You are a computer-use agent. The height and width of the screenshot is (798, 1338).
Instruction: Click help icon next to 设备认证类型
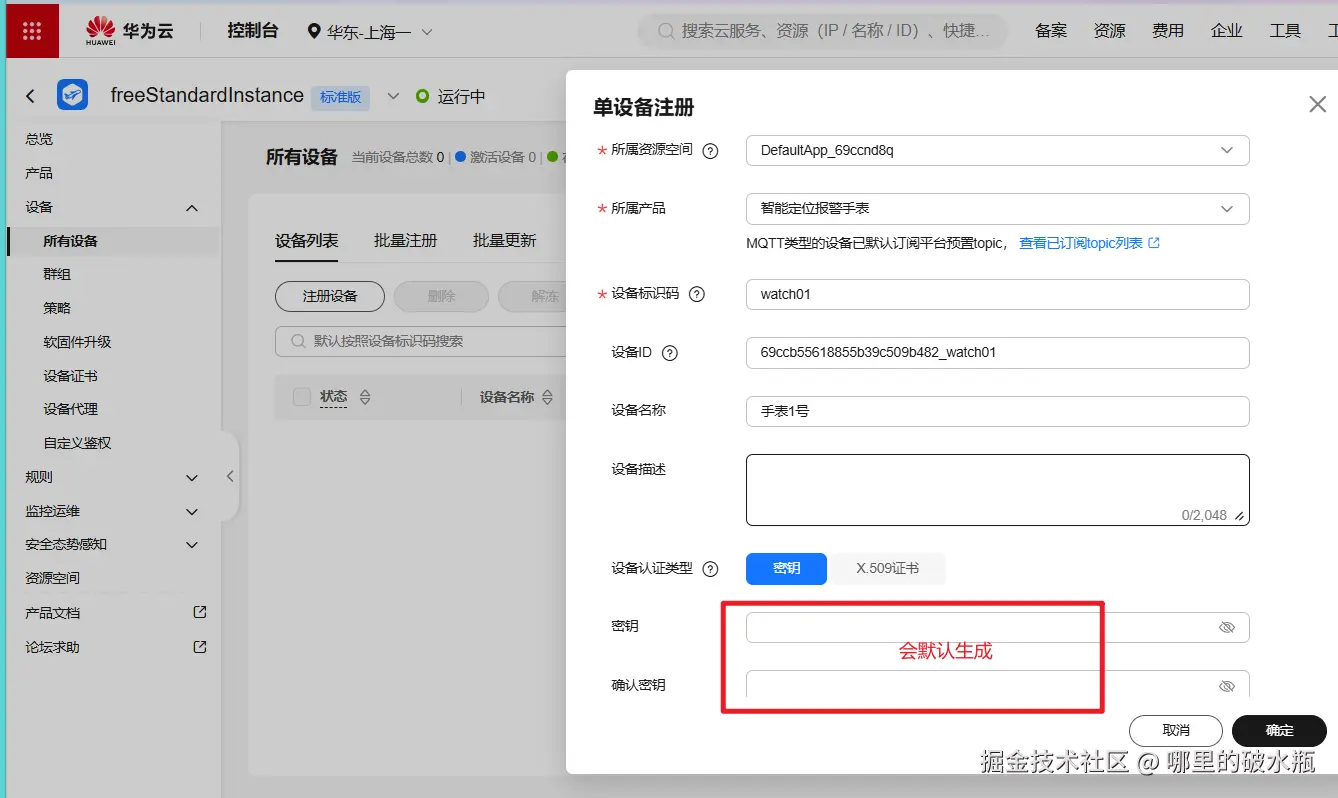(x=710, y=569)
